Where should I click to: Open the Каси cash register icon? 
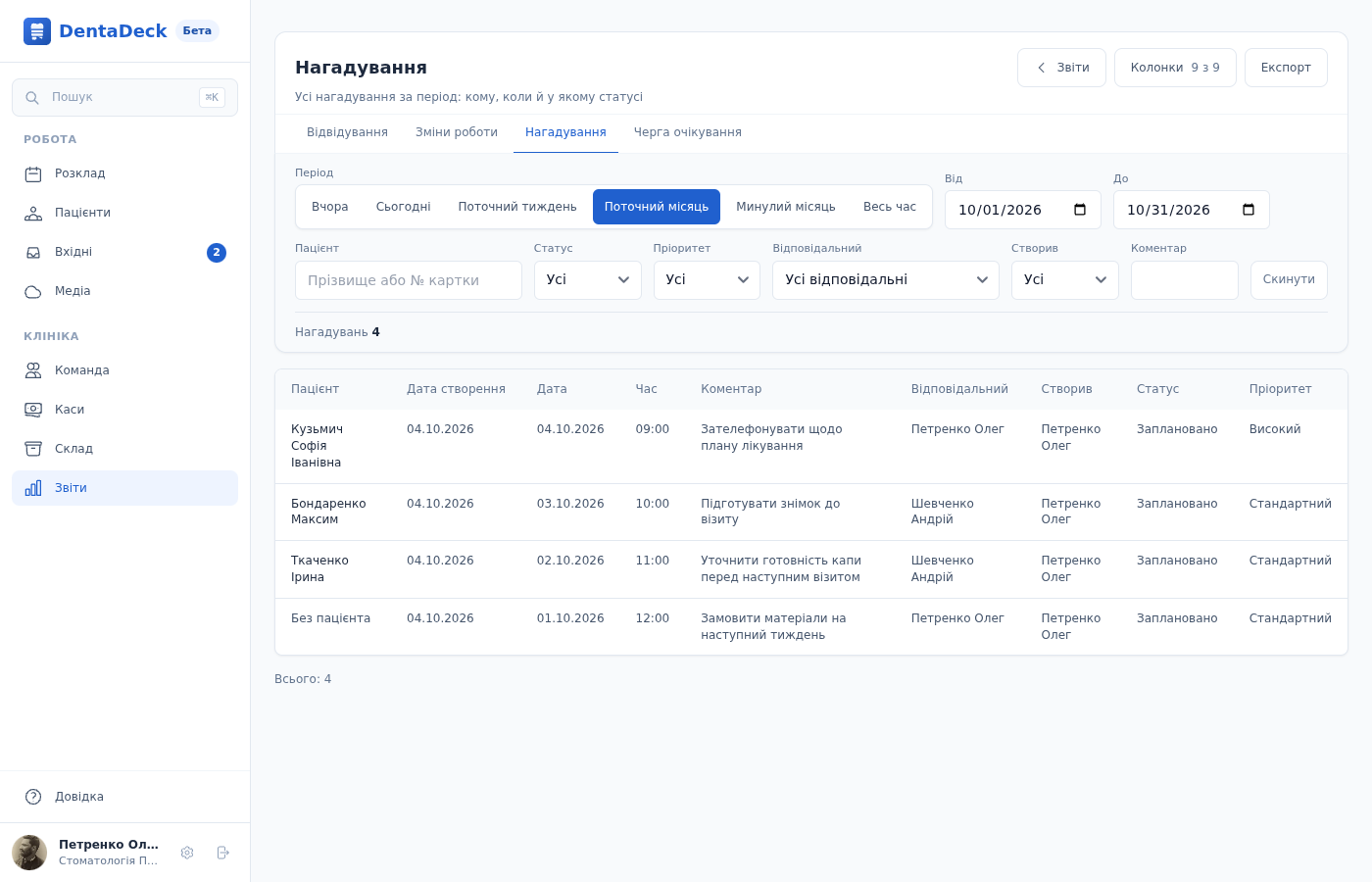(33, 410)
